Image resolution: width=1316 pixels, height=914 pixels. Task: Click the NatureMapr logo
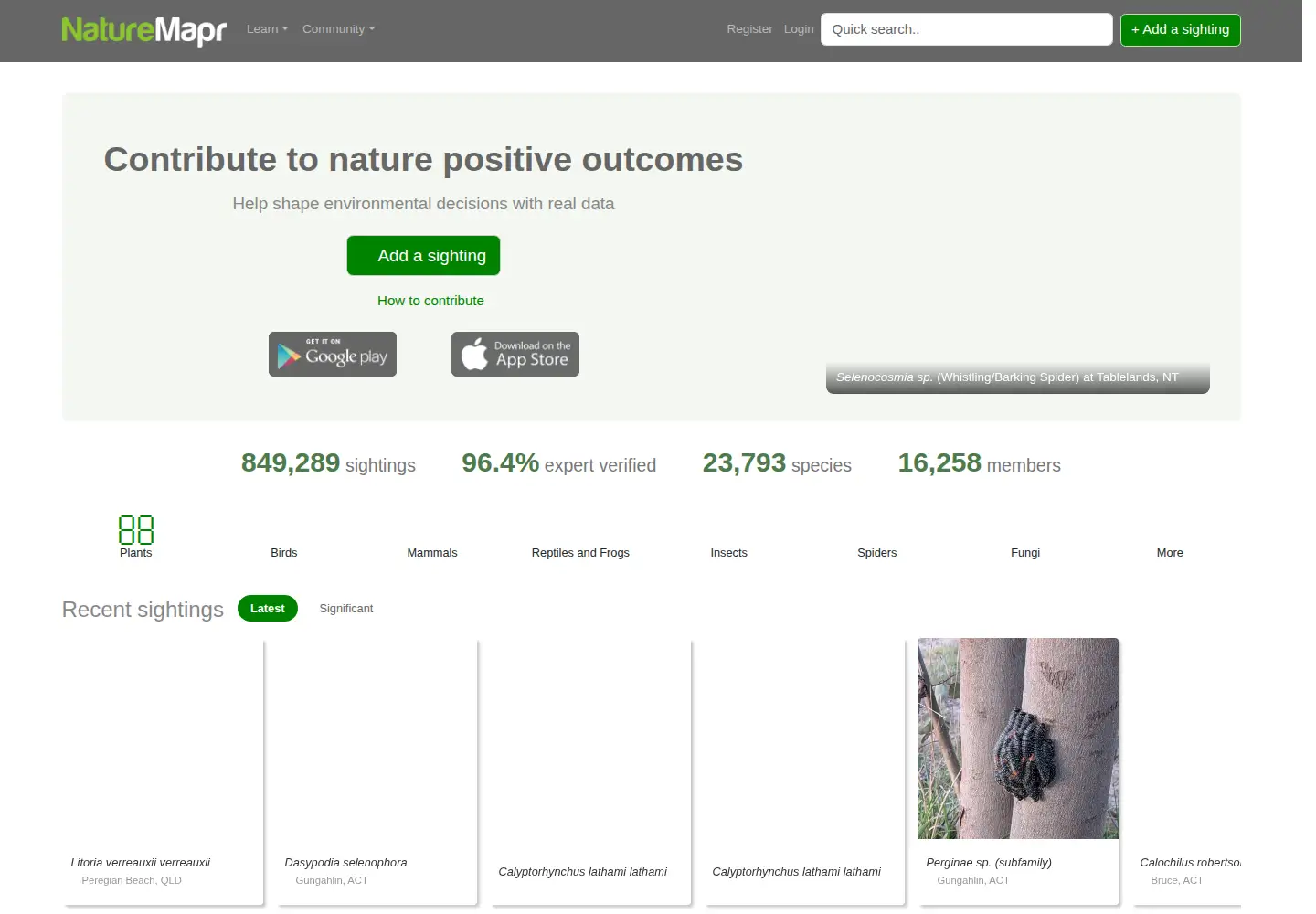143,30
